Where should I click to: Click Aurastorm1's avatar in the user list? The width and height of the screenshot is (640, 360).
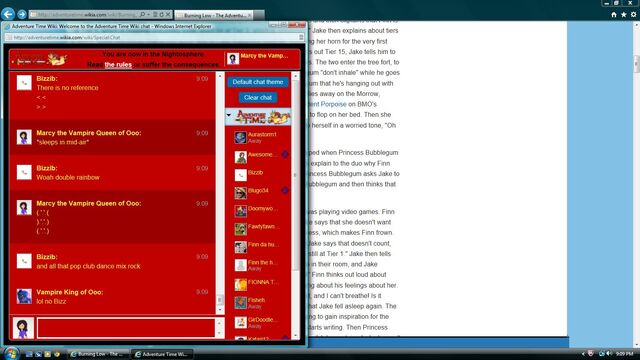(x=240, y=137)
